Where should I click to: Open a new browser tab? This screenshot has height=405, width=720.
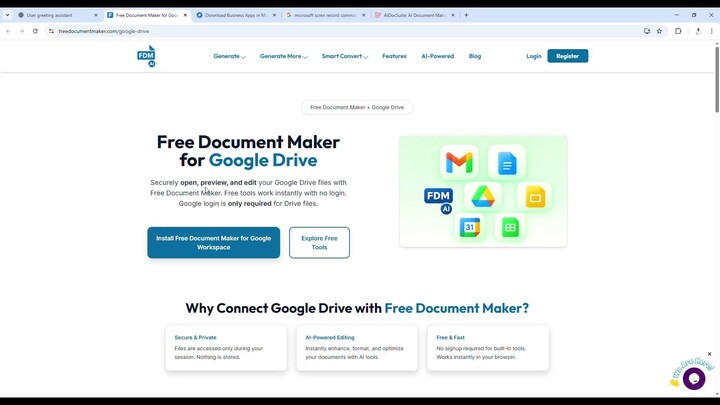click(x=466, y=15)
